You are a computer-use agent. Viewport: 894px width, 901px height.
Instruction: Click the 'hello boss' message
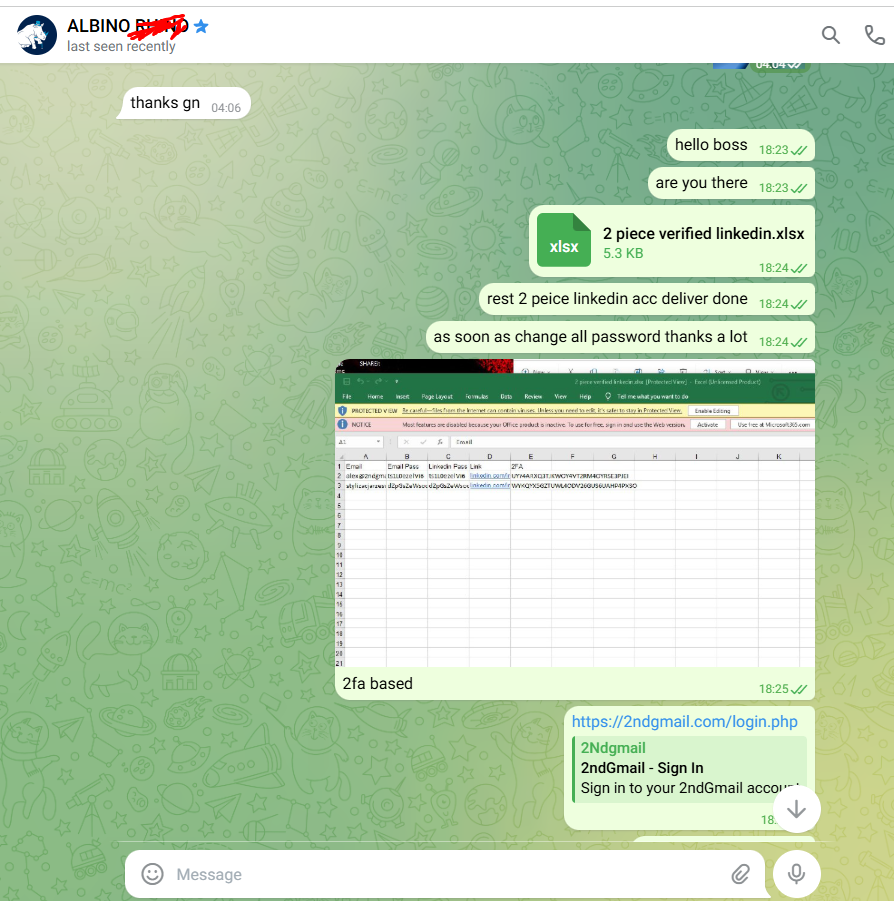[x=741, y=145]
